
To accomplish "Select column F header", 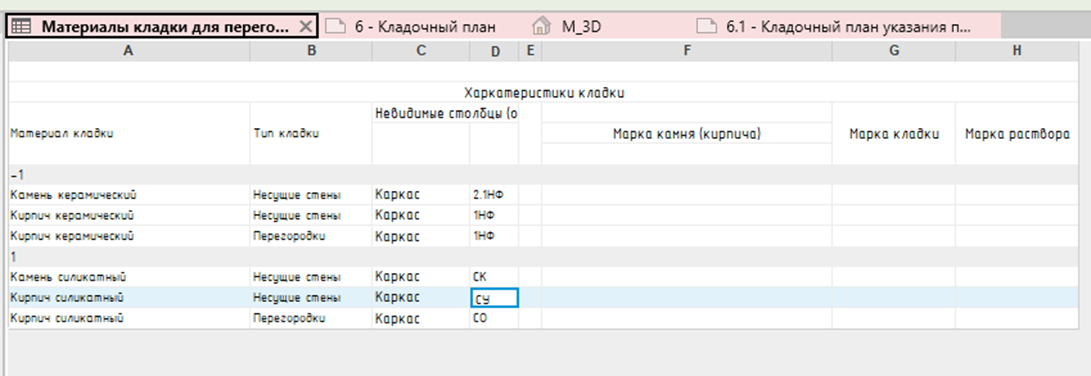I will click(687, 51).
